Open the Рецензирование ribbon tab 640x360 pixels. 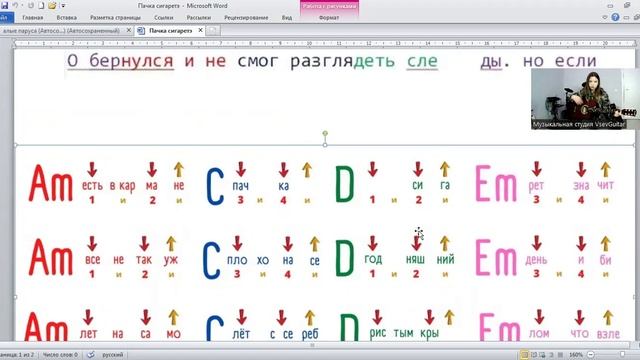tap(246, 18)
